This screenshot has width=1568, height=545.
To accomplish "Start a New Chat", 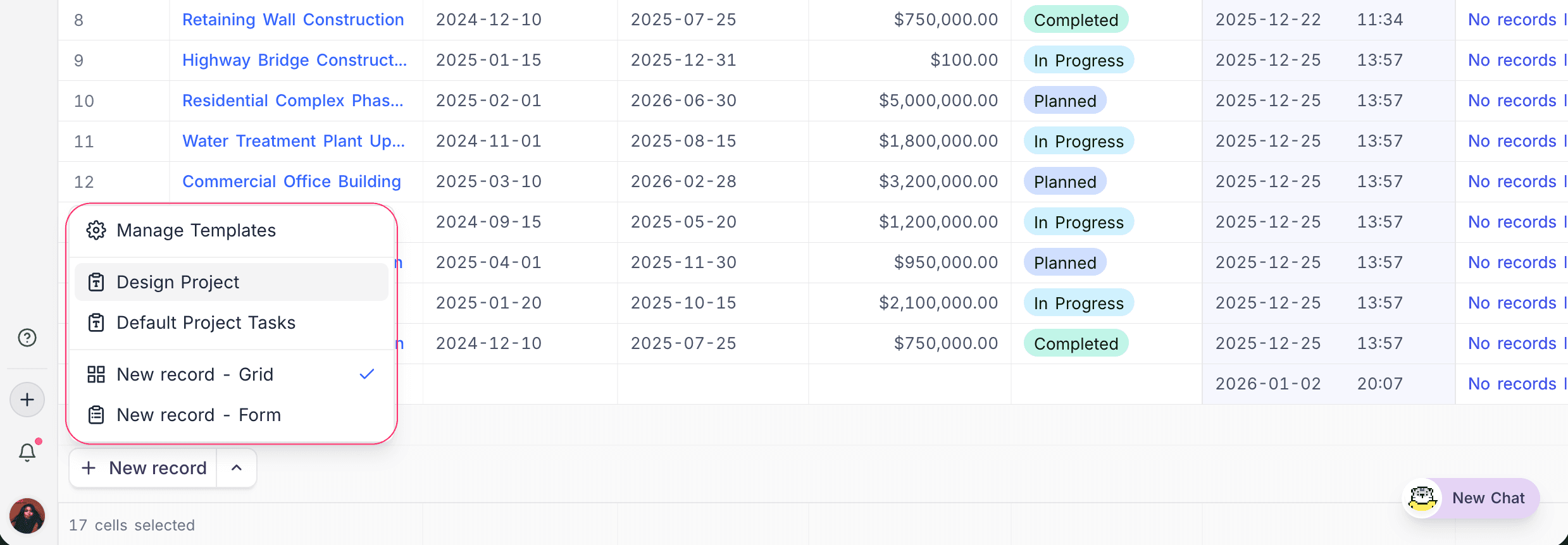I will 1488,498.
